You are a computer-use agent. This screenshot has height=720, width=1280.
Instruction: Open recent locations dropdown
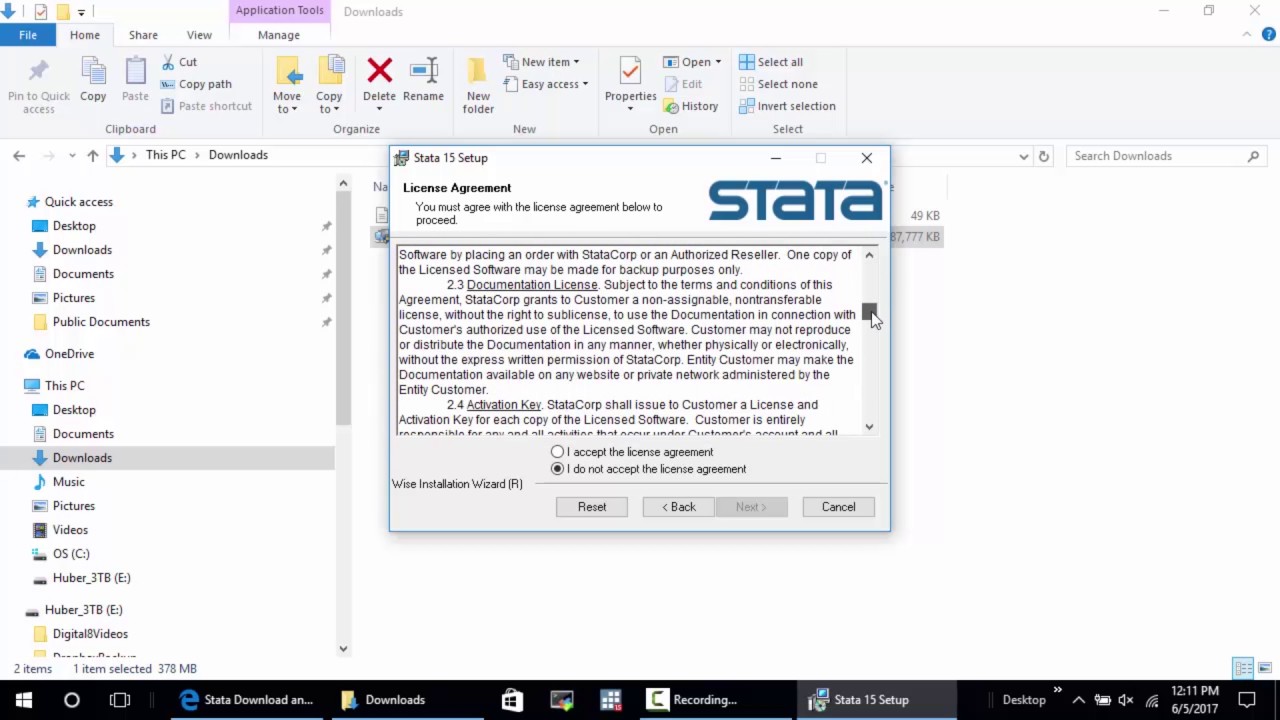(72, 156)
